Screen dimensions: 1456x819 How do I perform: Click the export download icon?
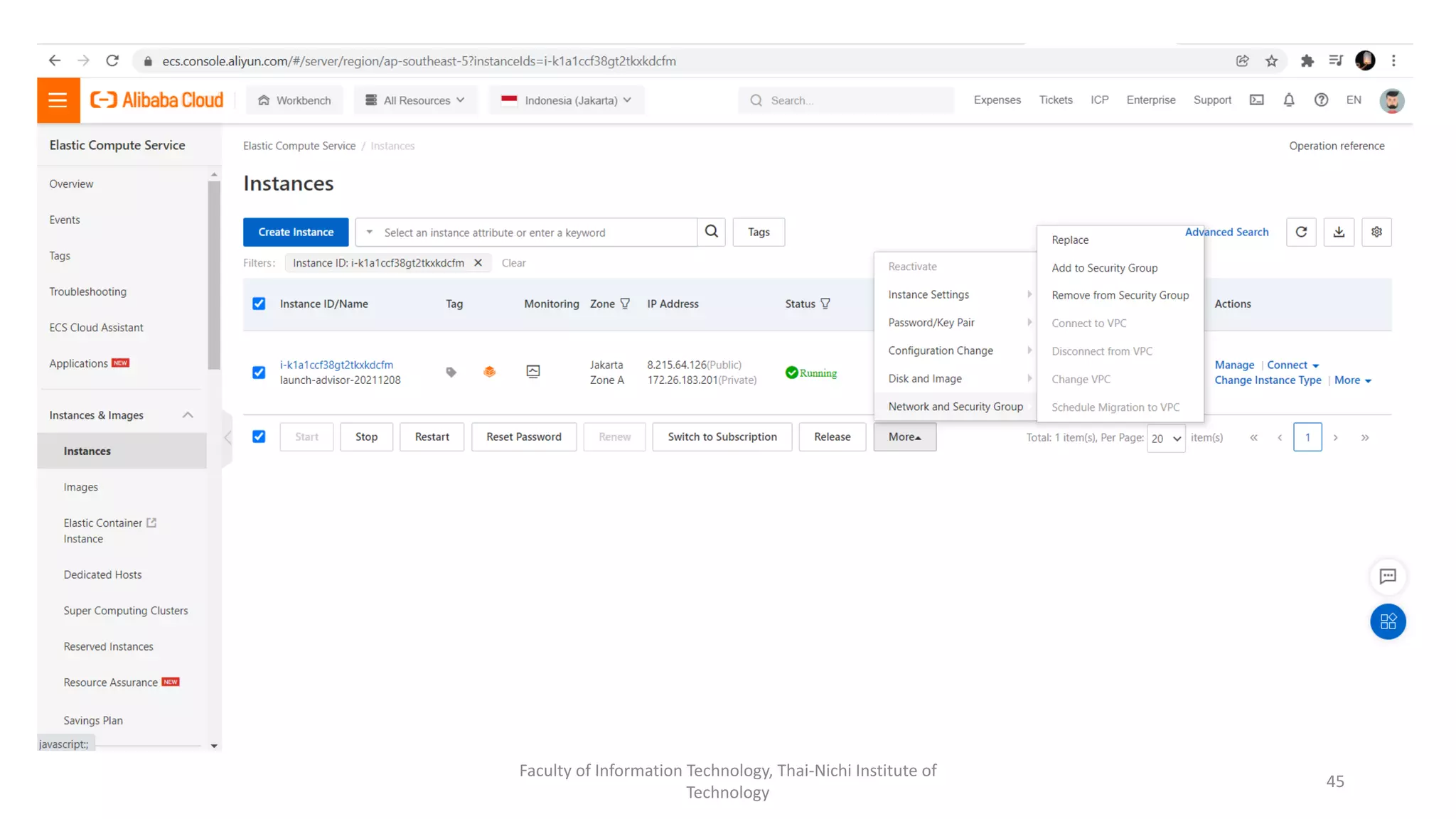(1339, 232)
